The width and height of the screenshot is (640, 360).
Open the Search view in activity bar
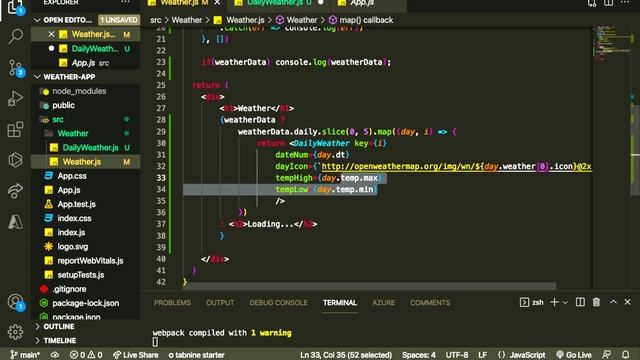(16, 37)
